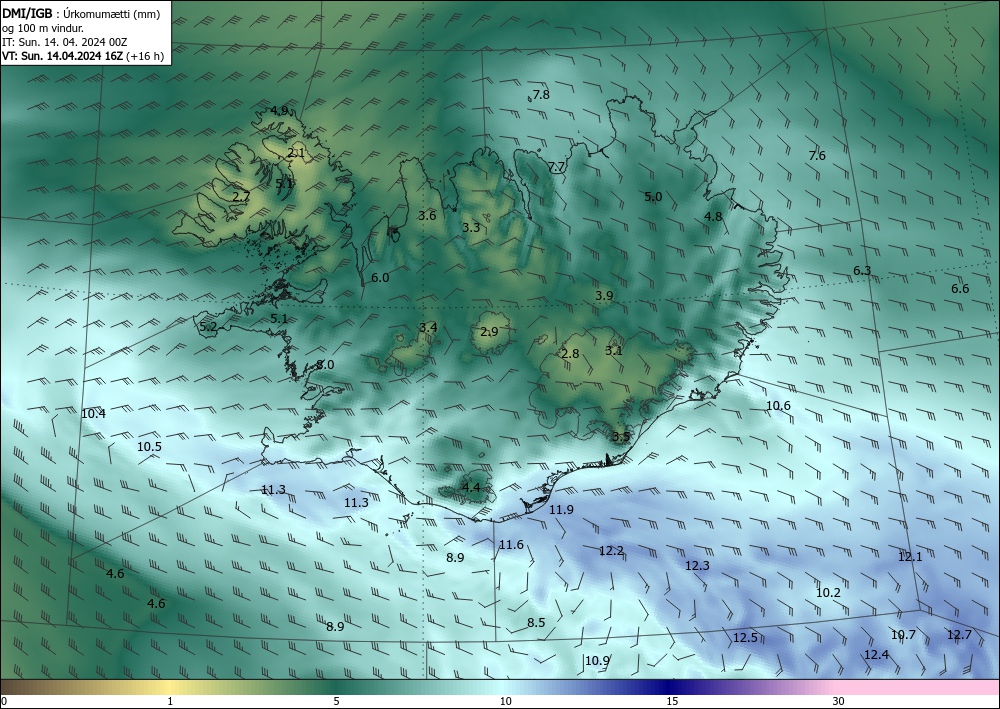Click the 12.3 value label
1000x709 pixels.
pyautogui.click(x=697, y=566)
